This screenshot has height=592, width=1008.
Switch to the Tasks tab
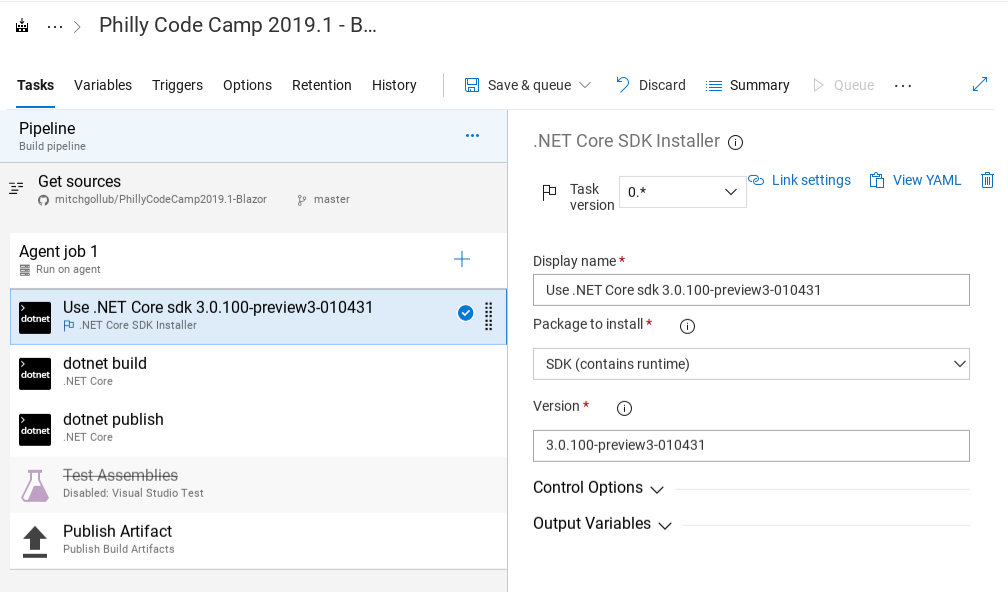(x=35, y=85)
